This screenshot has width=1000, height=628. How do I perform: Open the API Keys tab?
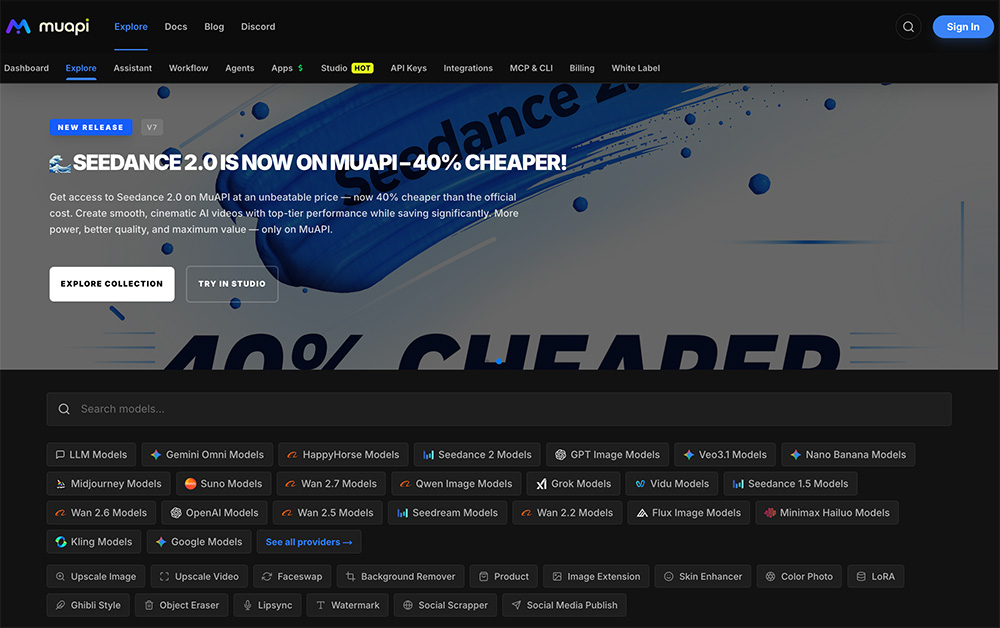[x=408, y=68]
